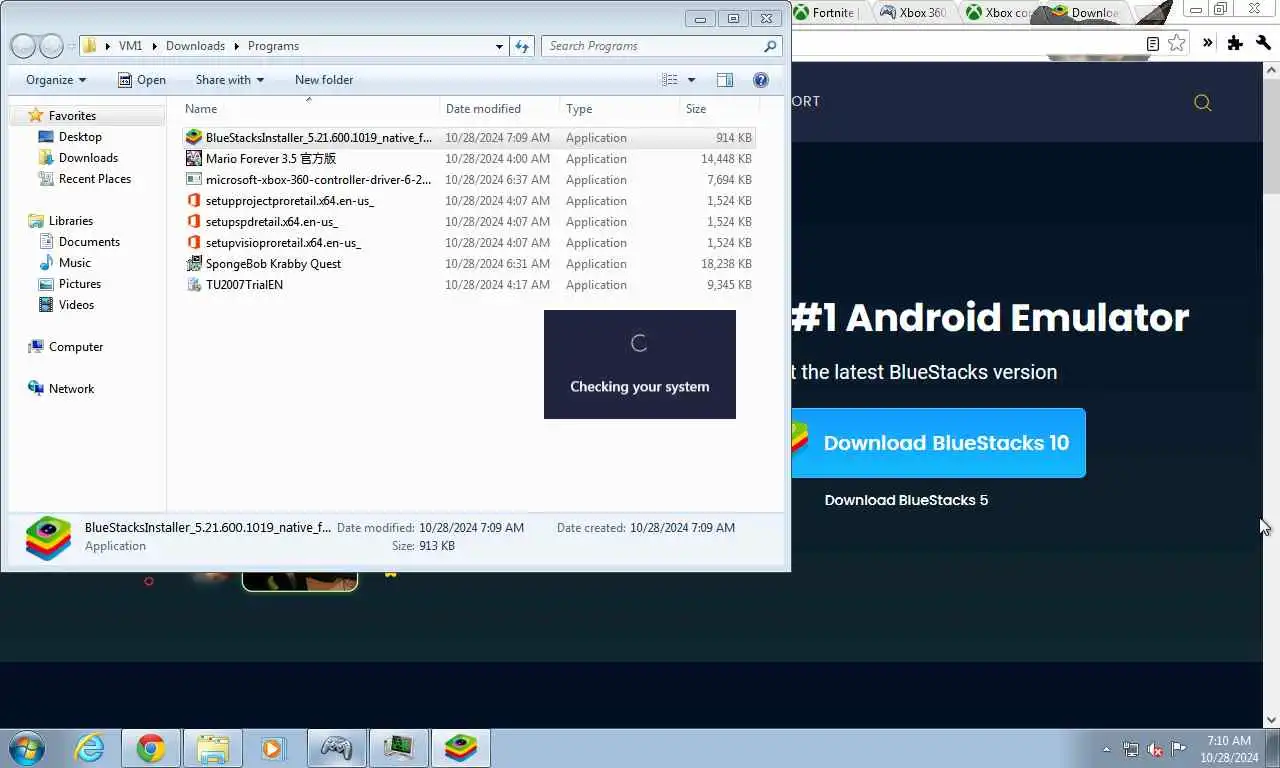Image resolution: width=1280 pixels, height=768 pixels.
Task: Show hidden browser toolbar items chevron
Action: point(1207,43)
